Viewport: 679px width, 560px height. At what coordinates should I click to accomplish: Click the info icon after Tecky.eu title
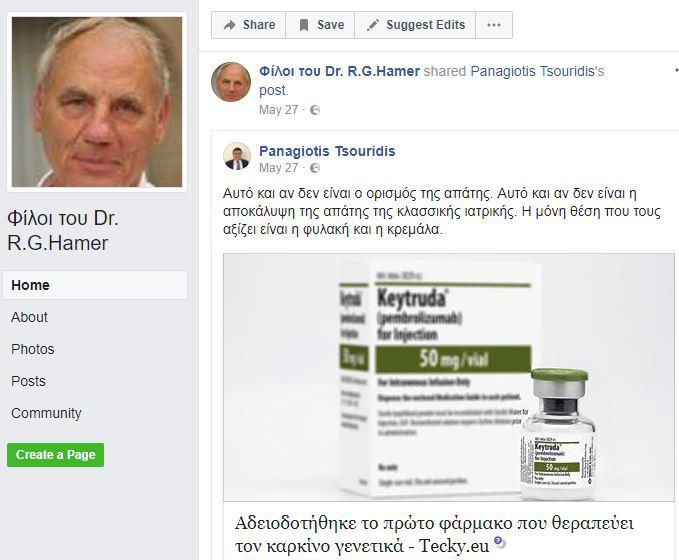499,541
